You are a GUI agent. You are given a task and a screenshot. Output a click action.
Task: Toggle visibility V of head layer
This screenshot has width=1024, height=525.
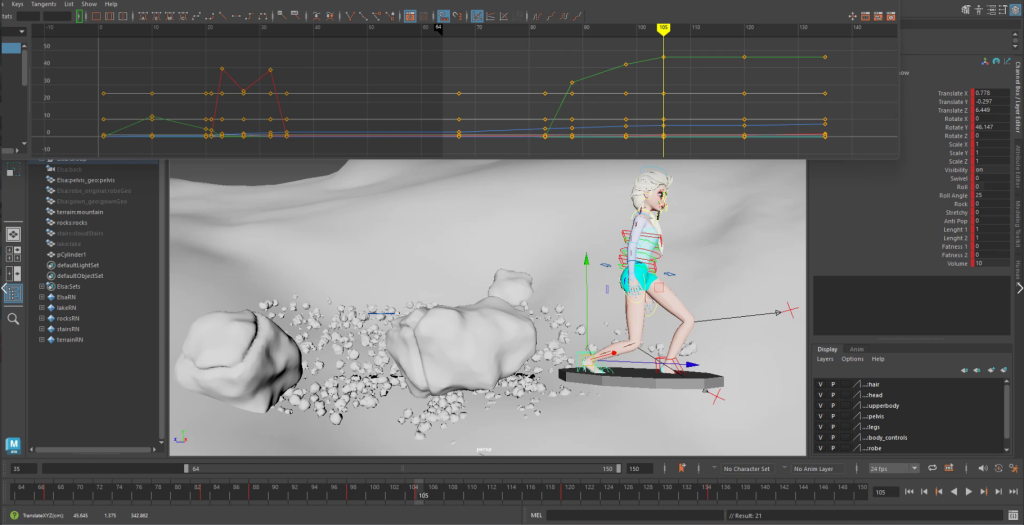click(820, 395)
